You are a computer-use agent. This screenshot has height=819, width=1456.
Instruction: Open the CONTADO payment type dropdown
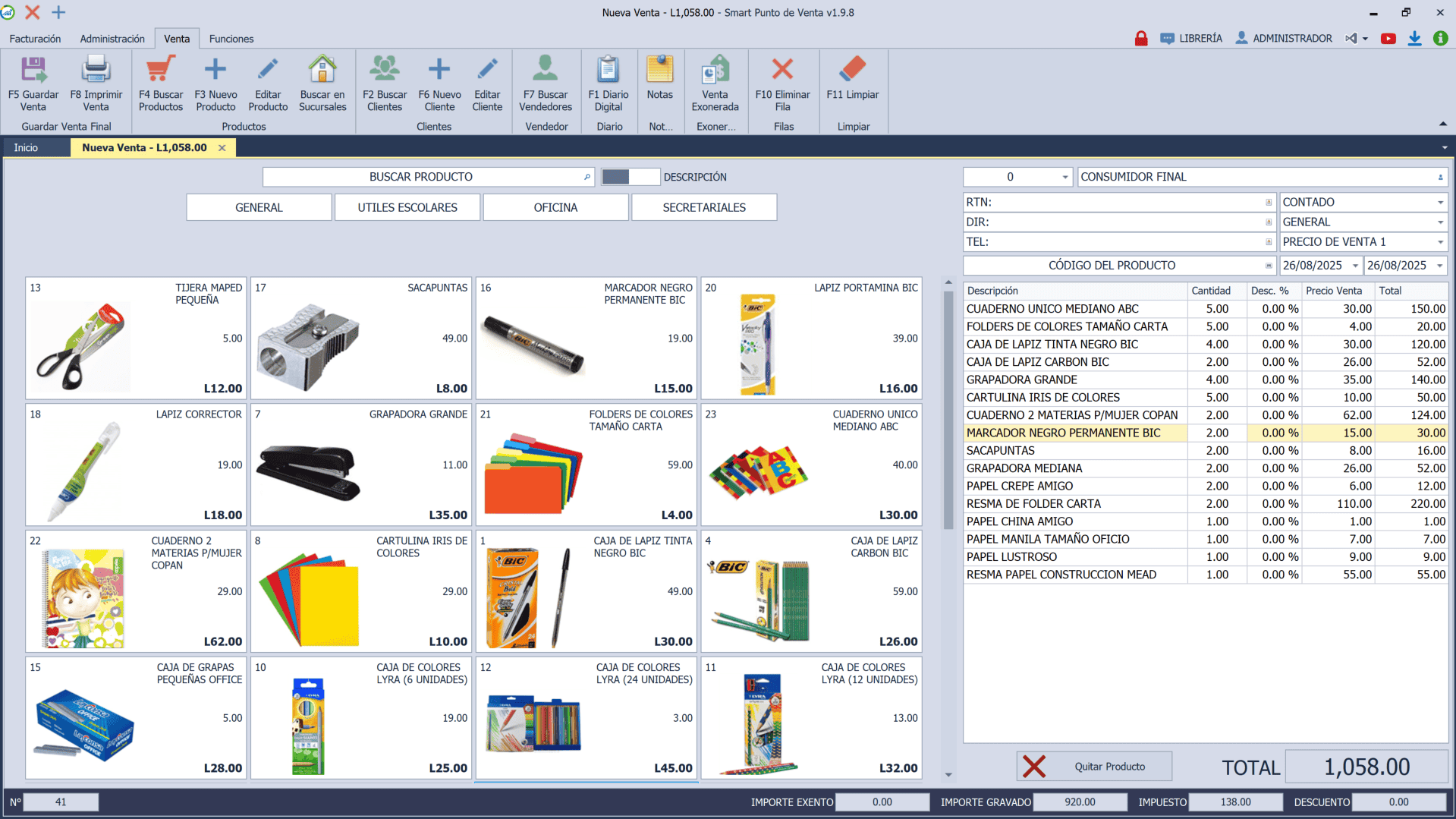1439,203
